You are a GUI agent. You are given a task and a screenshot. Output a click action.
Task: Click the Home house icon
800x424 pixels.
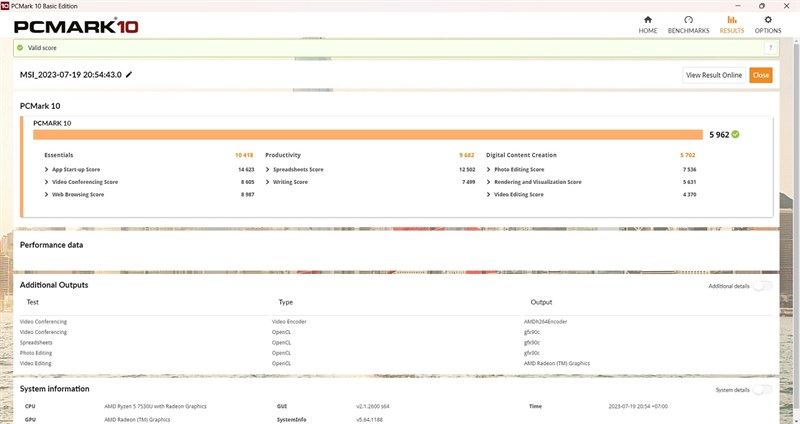647,19
